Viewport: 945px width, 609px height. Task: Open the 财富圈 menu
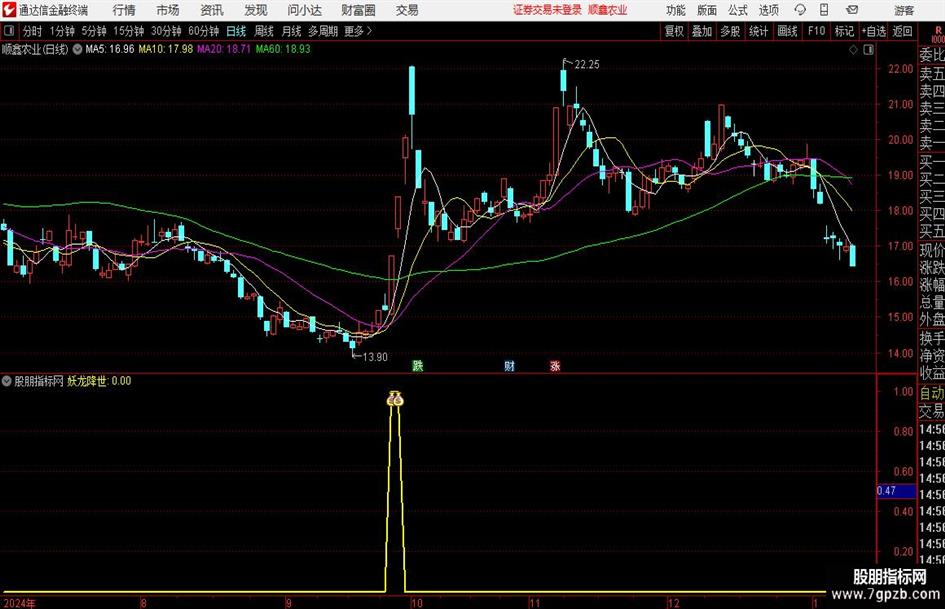(x=358, y=10)
